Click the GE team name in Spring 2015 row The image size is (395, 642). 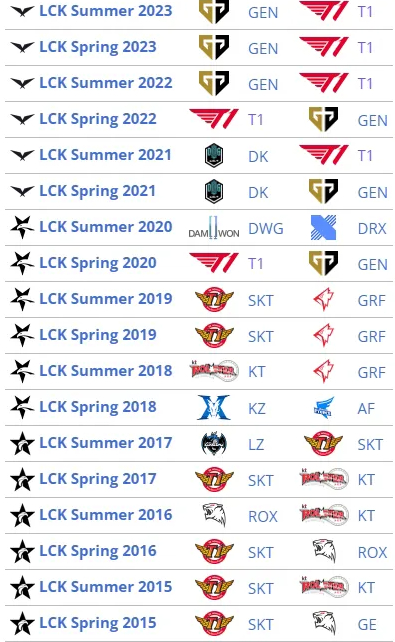click(x=367, y=625)
